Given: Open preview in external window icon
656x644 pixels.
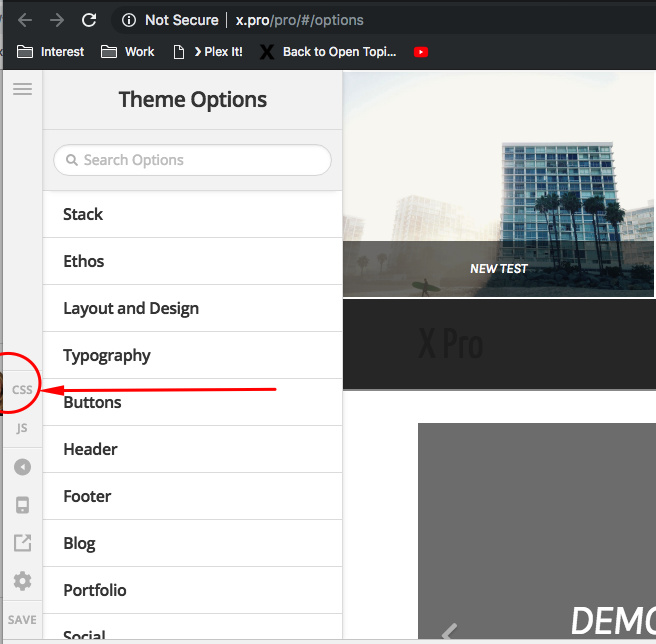Looking at the screenshot, I should click(22, 543).
